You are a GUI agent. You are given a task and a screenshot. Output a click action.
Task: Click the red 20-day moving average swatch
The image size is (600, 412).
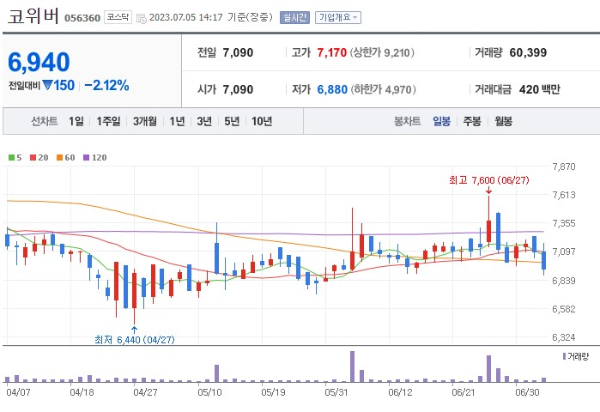click(x=33, y=157)
